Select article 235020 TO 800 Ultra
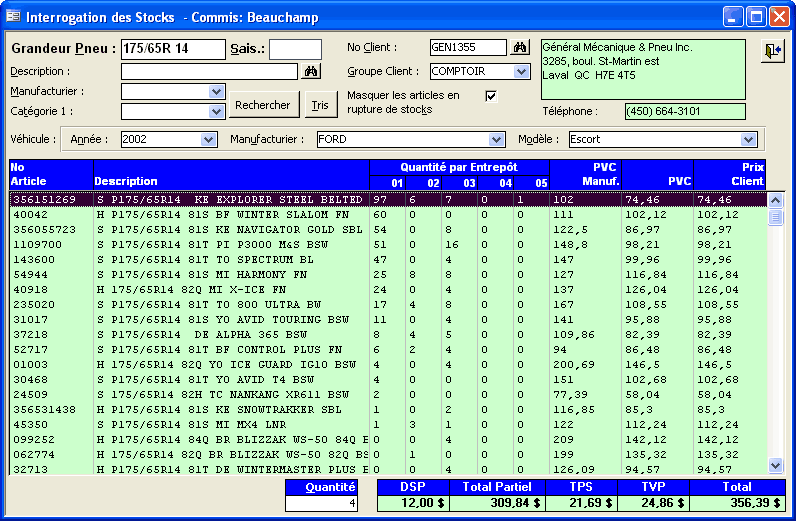 388,305
